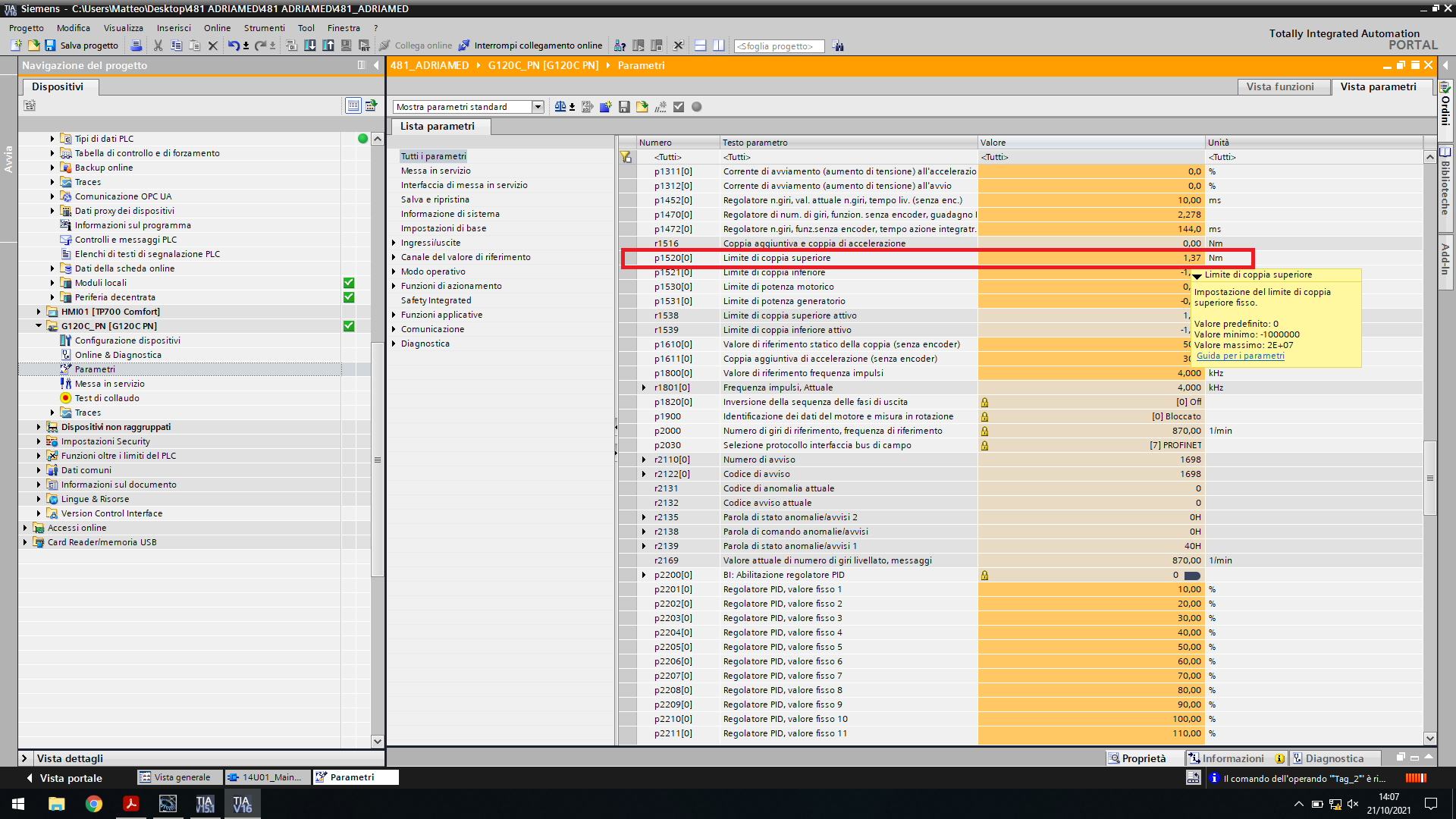Open Mostra parametri standard dropdown

pos(538,107)
